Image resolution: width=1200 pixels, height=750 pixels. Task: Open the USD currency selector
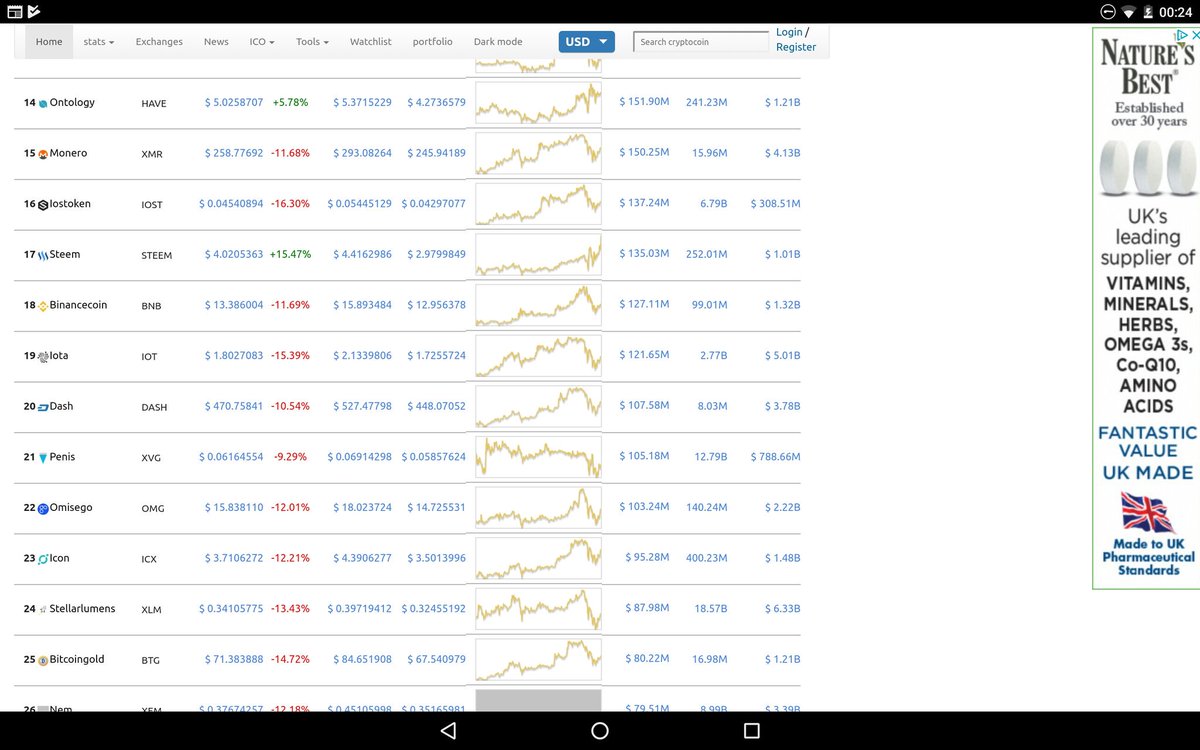pos(587,42)
